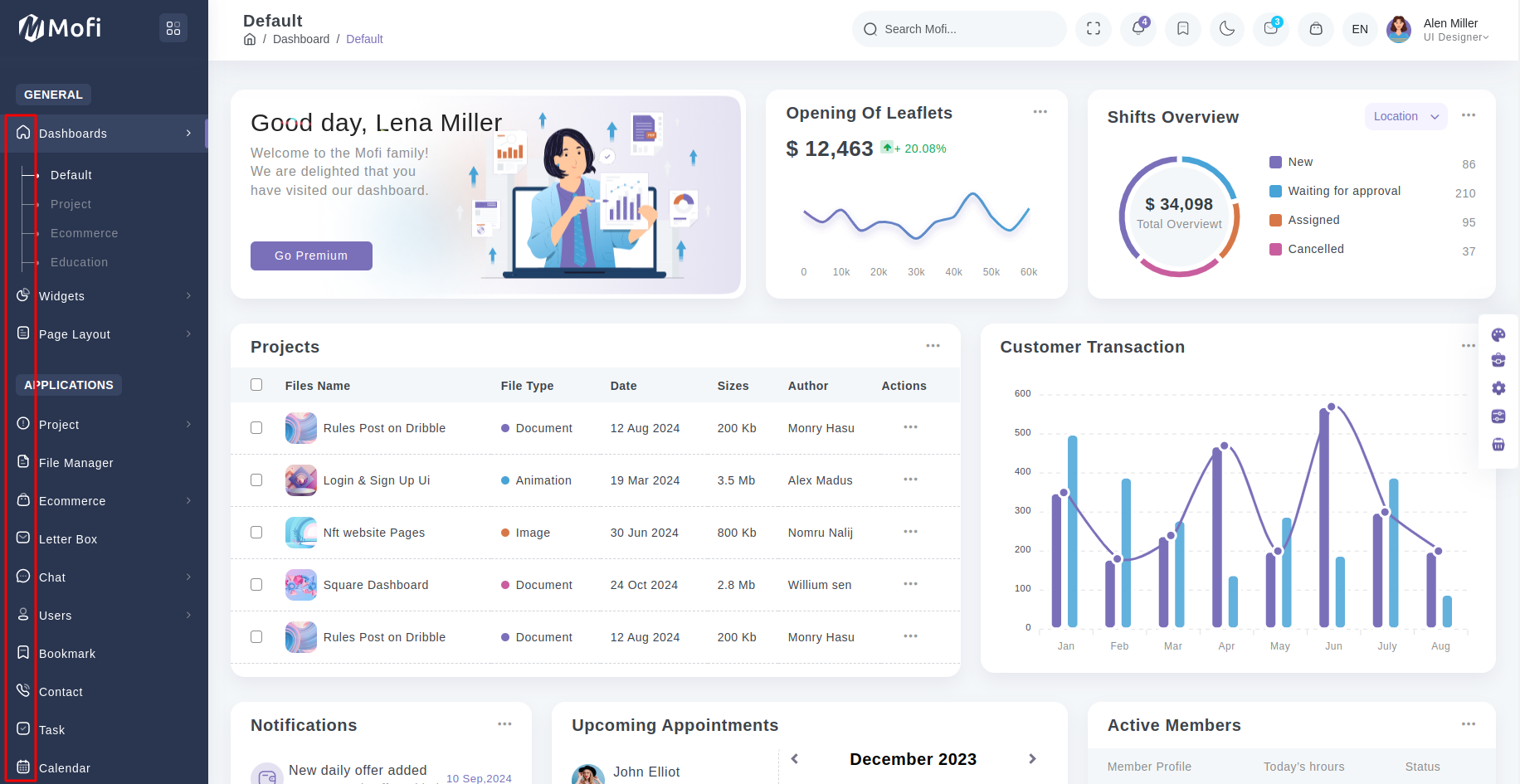
Task: Open the color palette customizer icon
Action: [x=1498, y=335]
